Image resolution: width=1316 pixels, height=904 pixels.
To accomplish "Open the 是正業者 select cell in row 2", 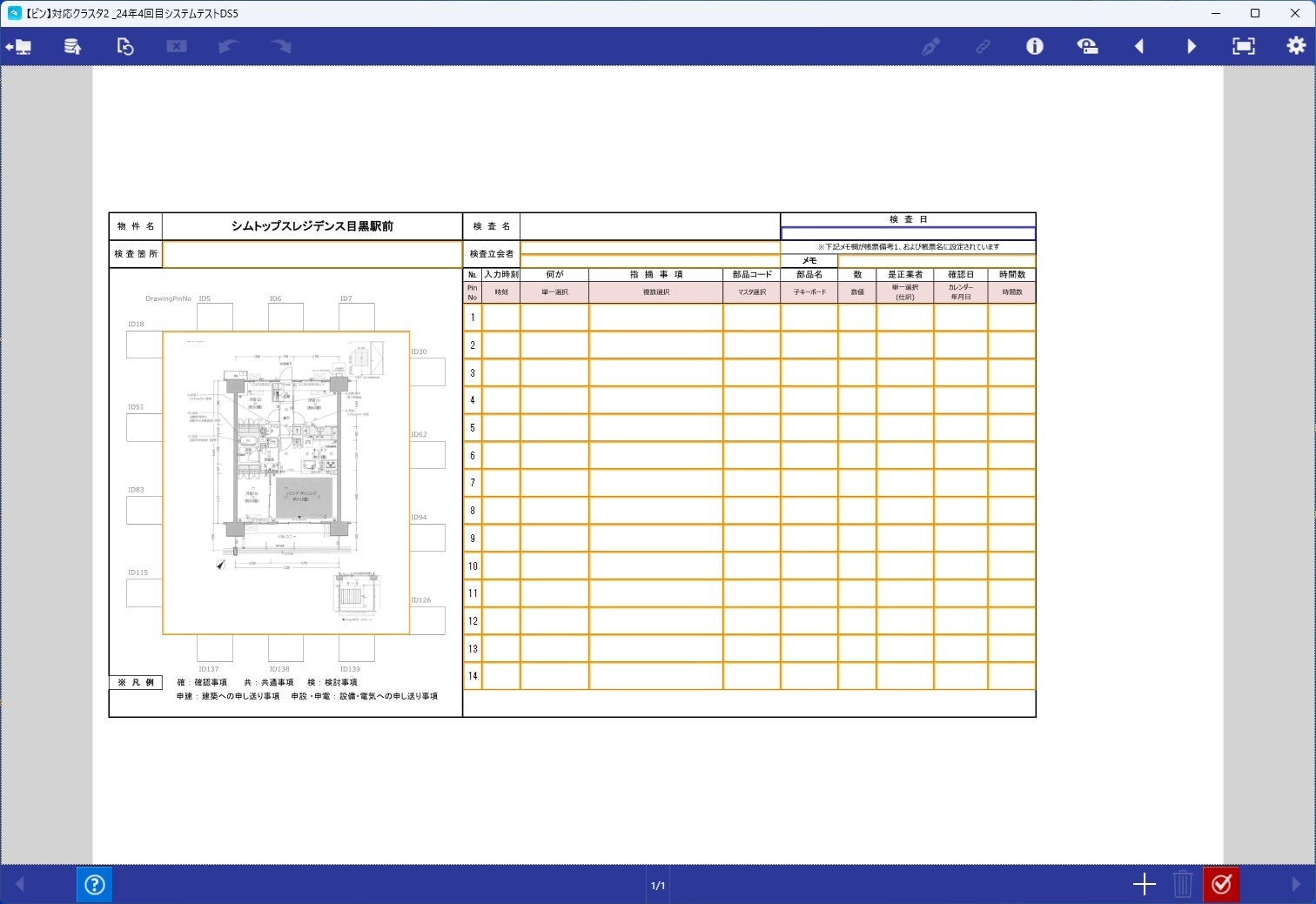I will pyautogui.click(x=905, y=345).
